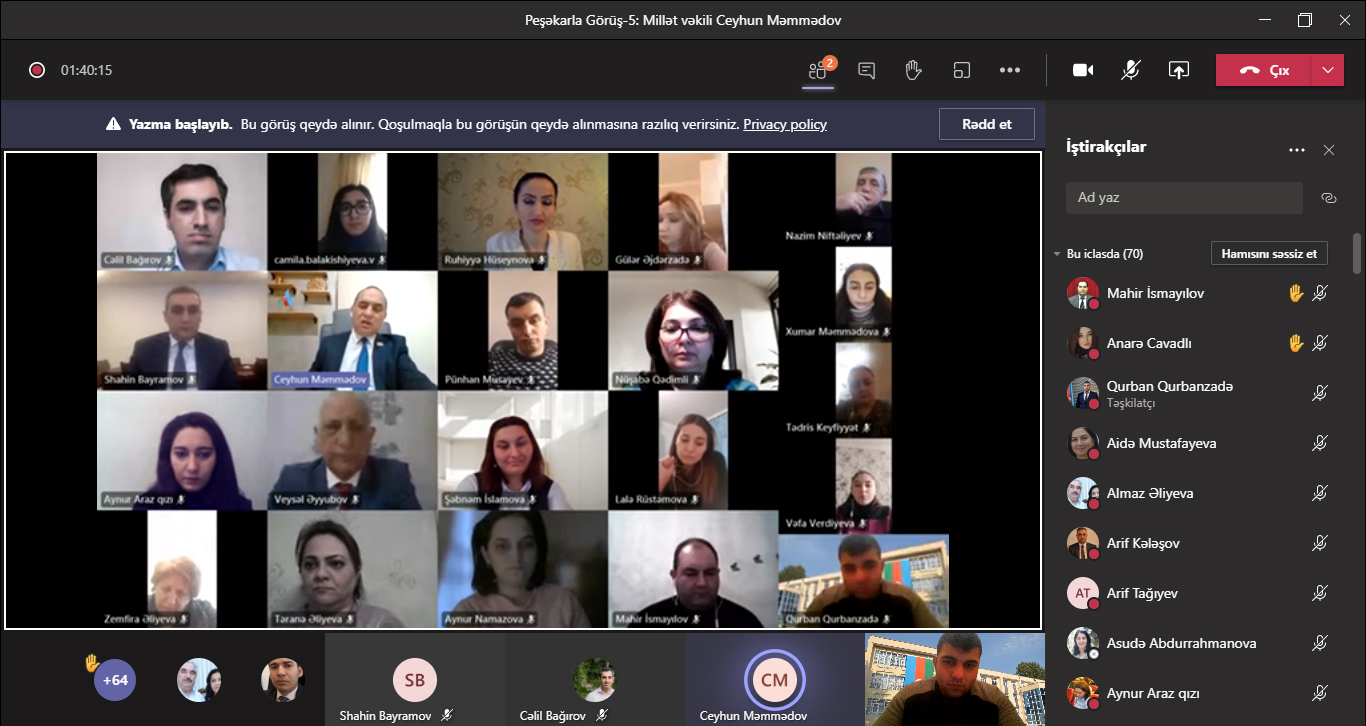
Task: Select Qurban Qurbanzadə in participants list
Action: 1169,387
